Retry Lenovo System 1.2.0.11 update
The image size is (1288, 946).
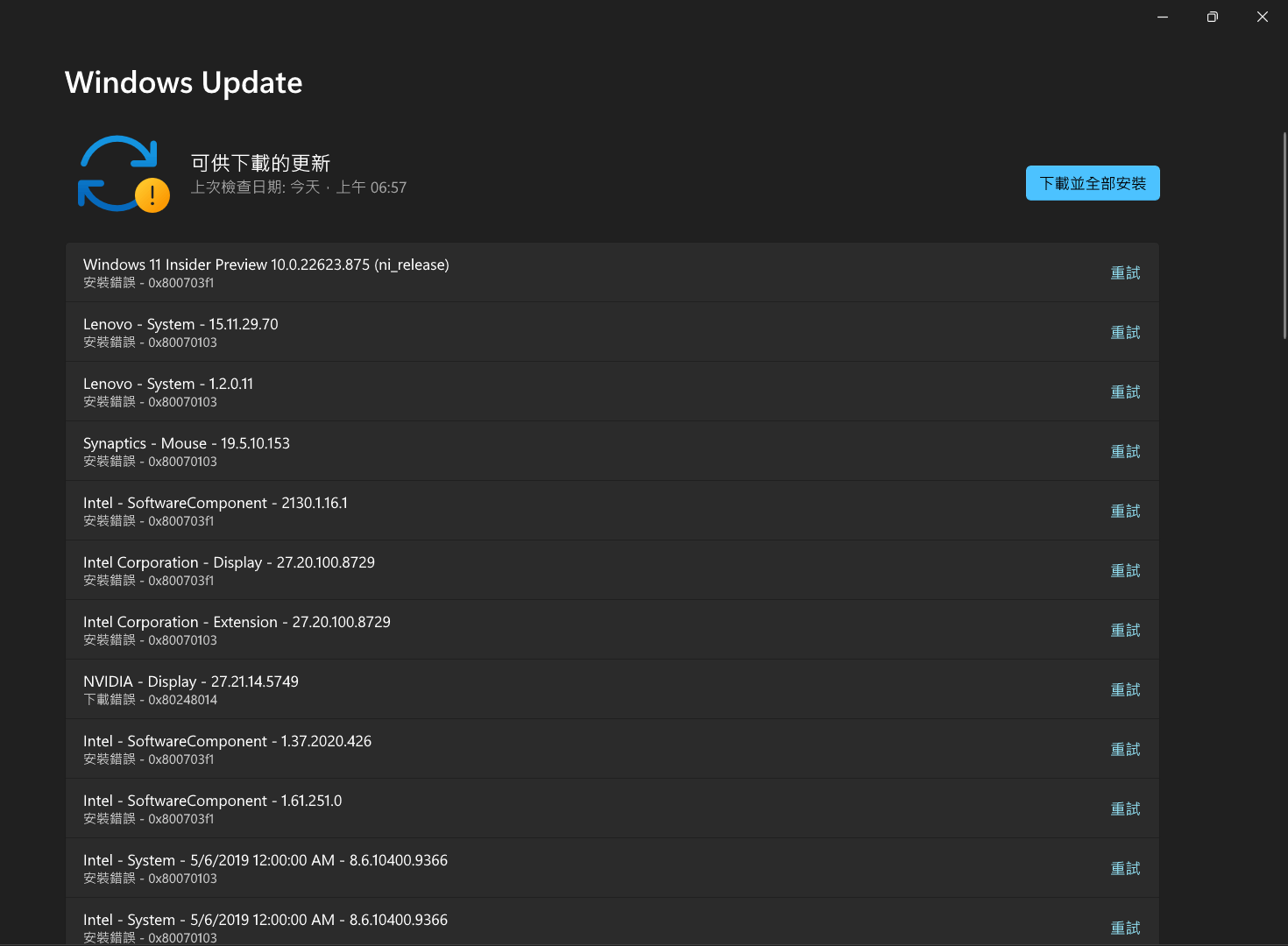tap(1126, 392)
